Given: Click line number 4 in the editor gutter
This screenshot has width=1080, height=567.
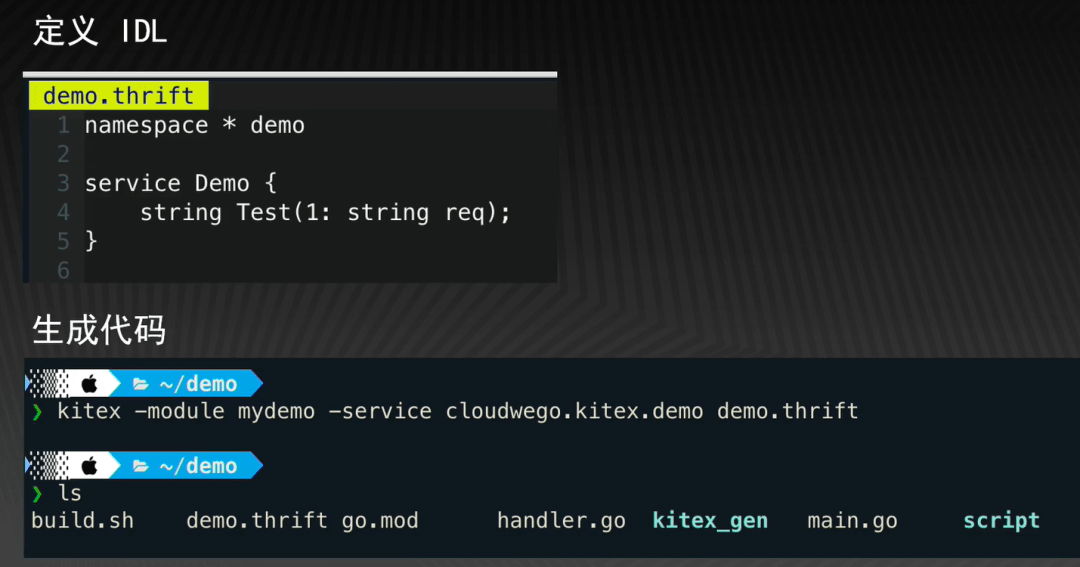Looking at the screenshot, I should [x=63, y=213].
